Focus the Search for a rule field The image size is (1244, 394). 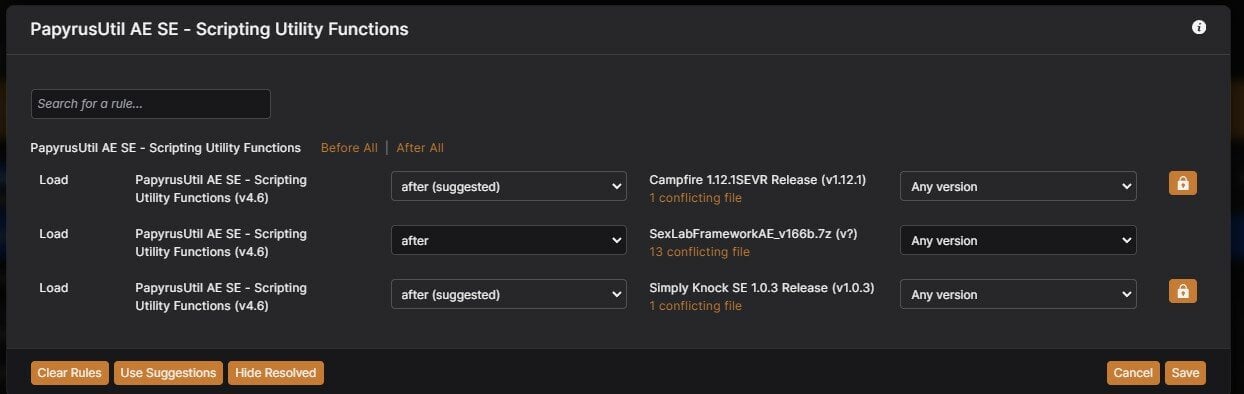(x=151, y=104)
